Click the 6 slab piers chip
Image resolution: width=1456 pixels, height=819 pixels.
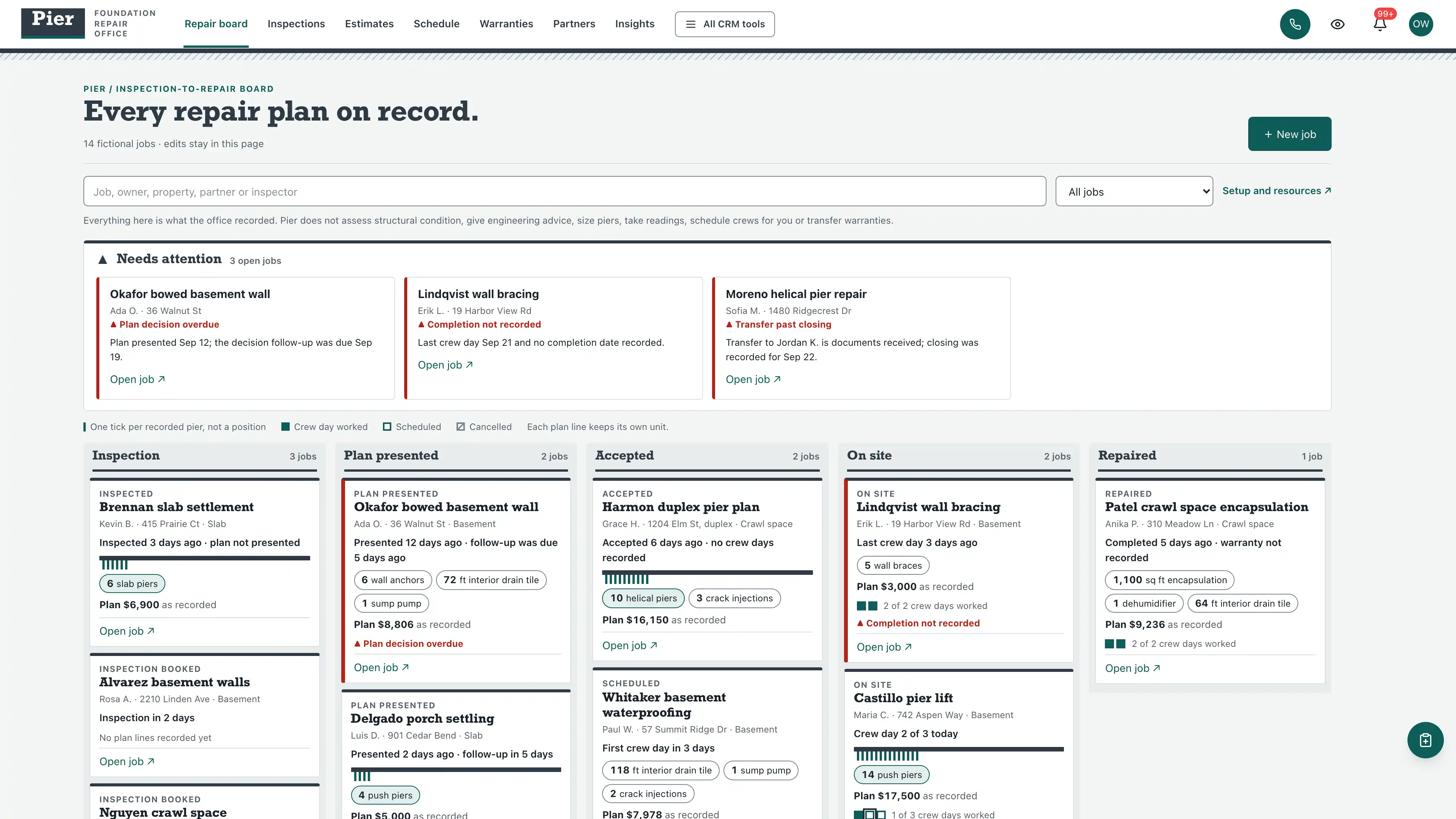click(132, 583)
